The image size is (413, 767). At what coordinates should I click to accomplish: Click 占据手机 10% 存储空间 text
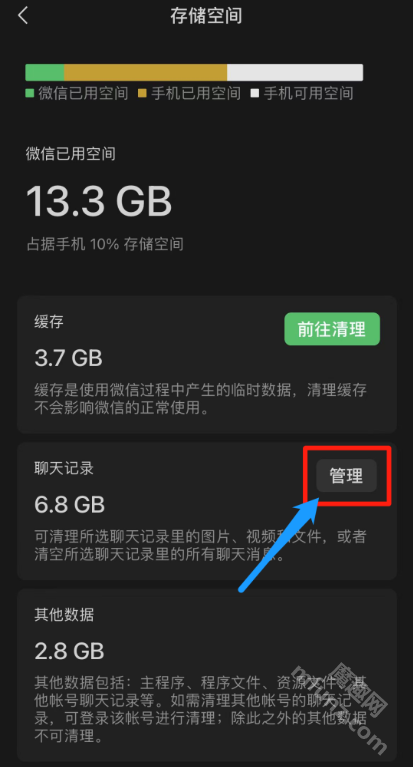[105, 244]
